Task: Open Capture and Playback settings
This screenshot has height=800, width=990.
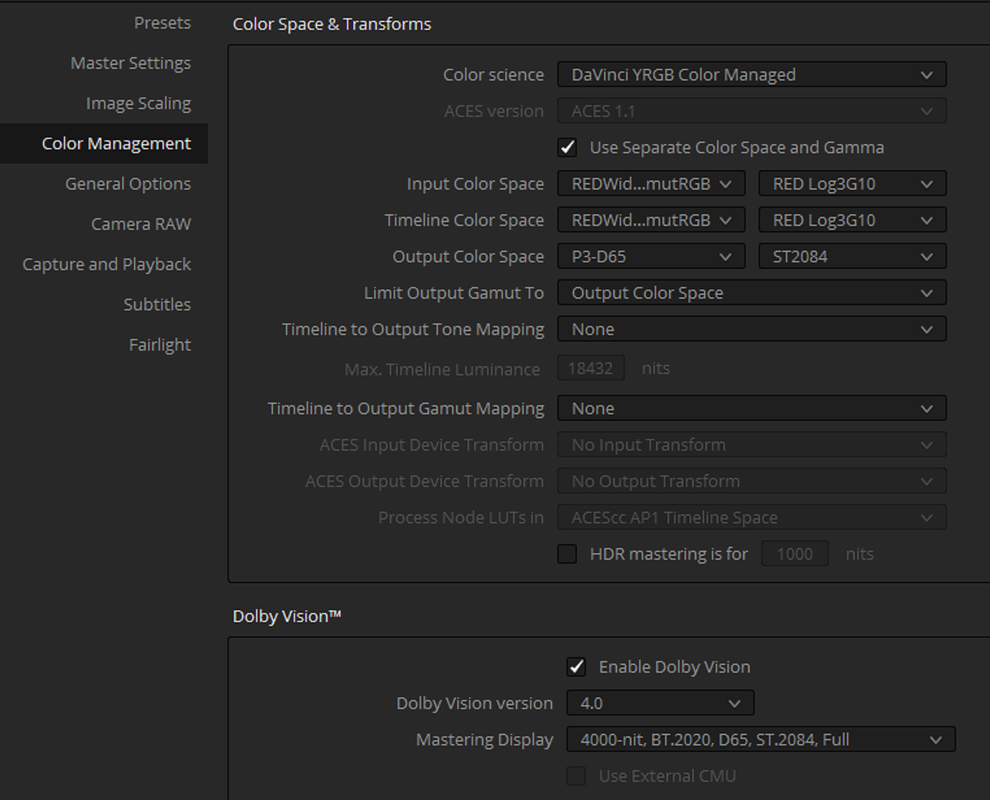Action: coord(107,264)
